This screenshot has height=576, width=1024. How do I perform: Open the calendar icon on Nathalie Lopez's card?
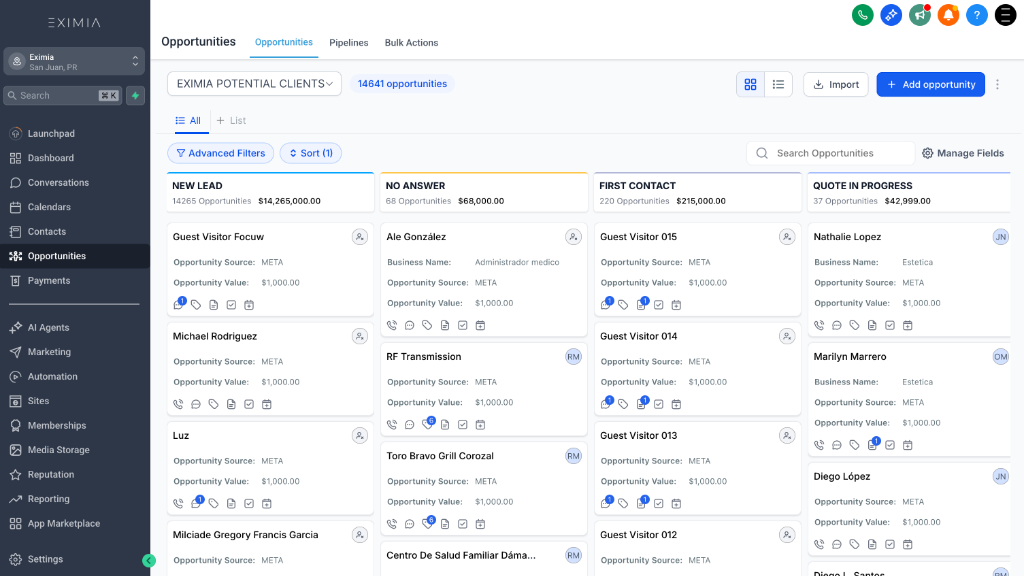tap(908, 324)
